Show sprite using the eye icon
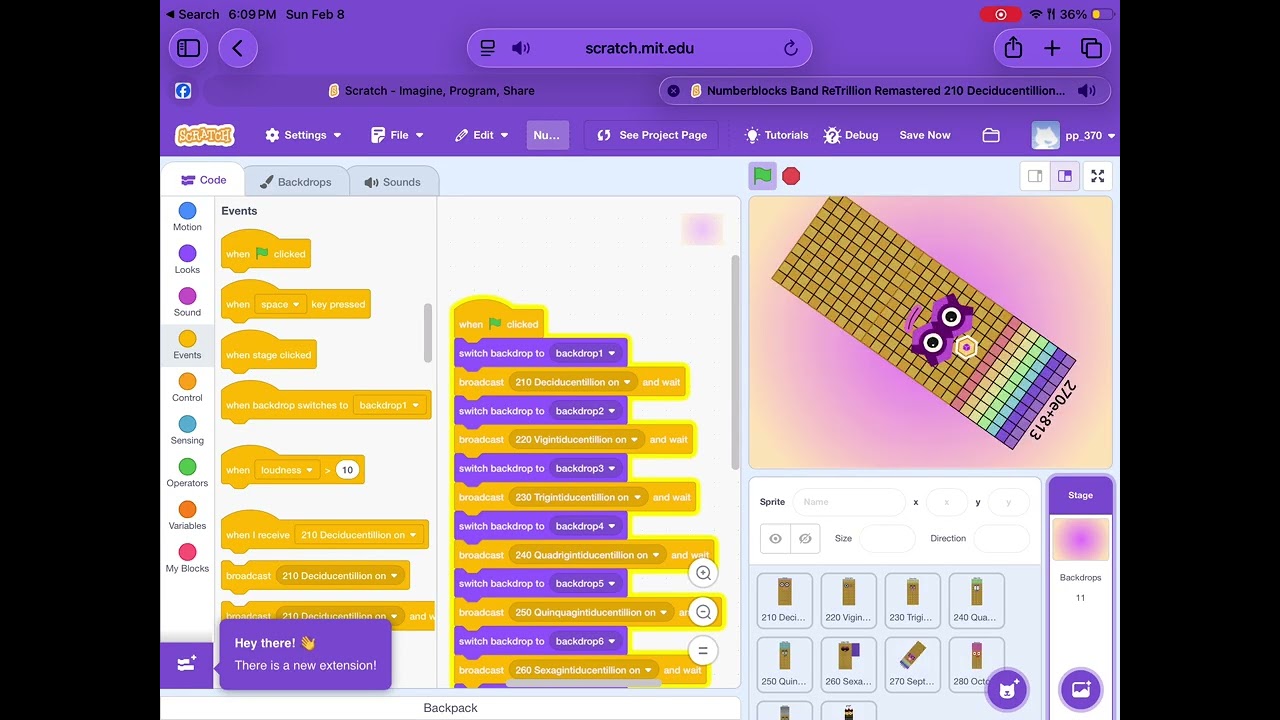The width and height of the screenshot is (1280, 720). (x=775, y=539)
